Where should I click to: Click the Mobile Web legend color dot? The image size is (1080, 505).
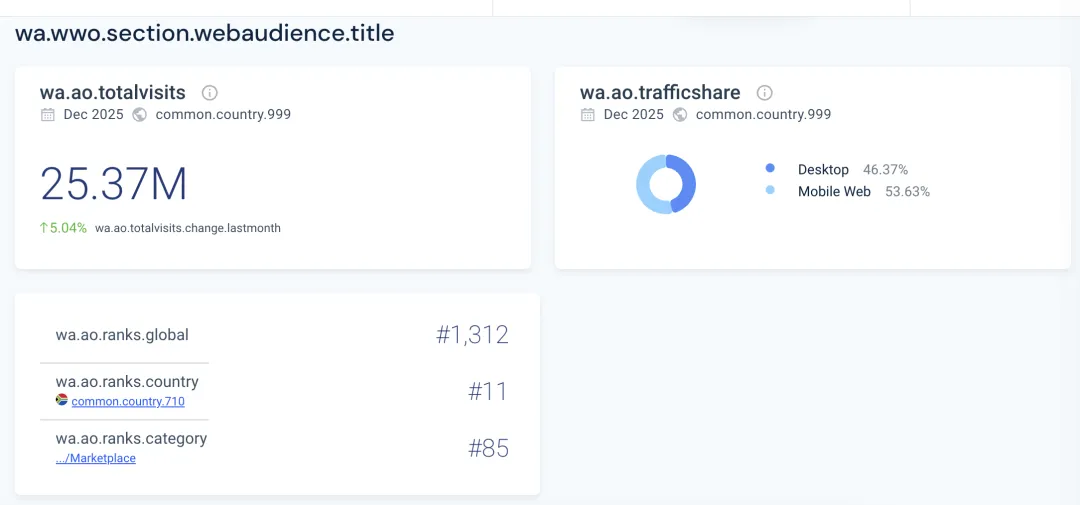770,190
